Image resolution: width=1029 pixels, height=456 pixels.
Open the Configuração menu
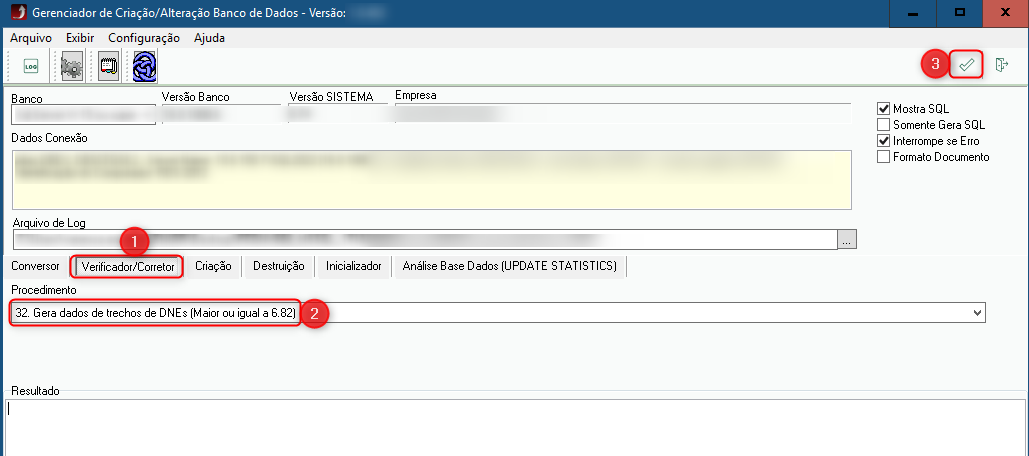tap(143, 38)
